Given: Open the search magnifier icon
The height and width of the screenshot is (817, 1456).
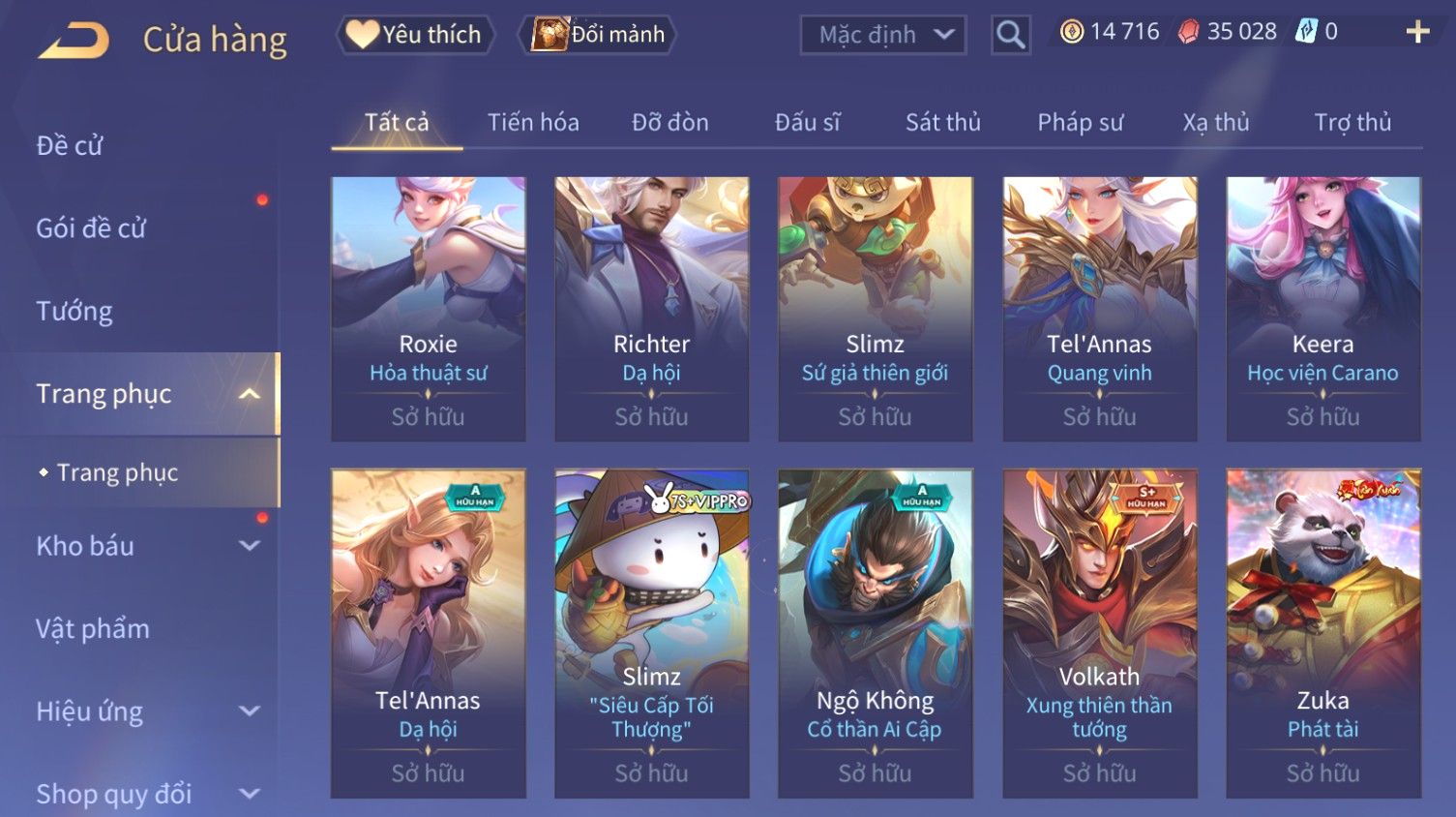Looking at the screenshot, I should [1010, 35].
